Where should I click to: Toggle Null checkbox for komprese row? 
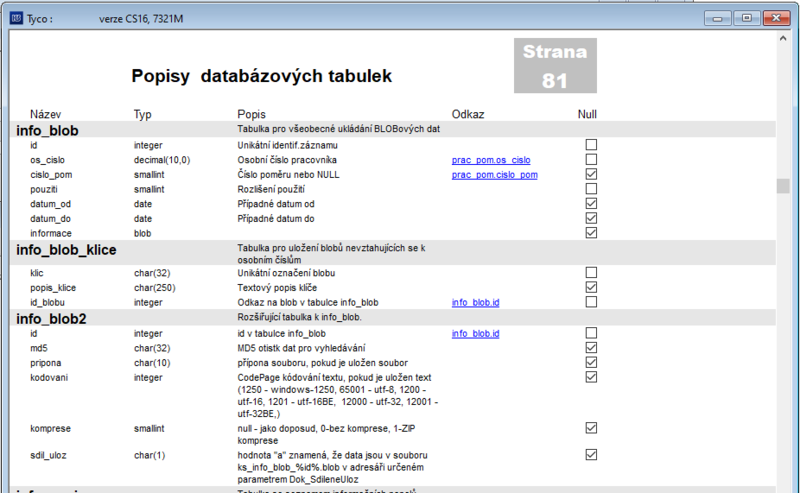[x=591, y=428]
